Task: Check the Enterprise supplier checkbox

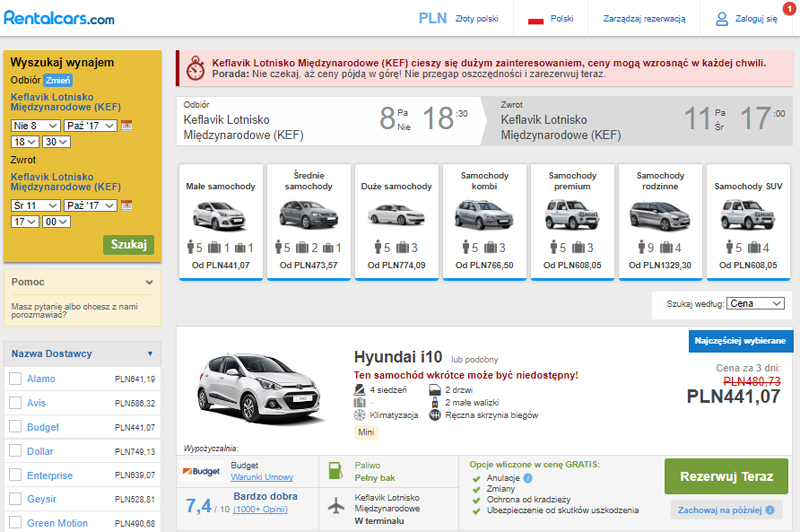Action: coord(16,475)
